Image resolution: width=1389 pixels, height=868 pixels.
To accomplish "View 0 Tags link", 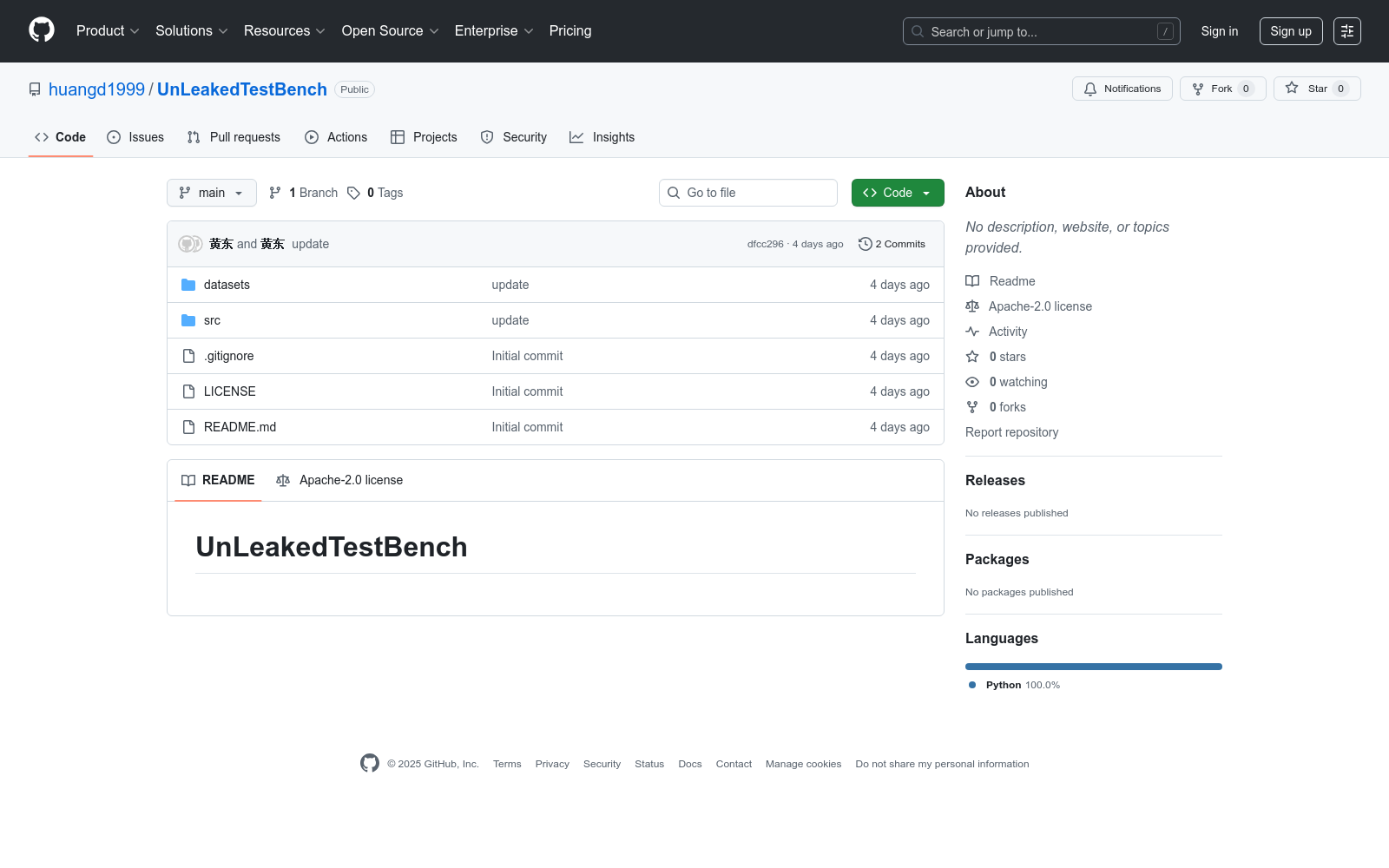I will 375,193.
